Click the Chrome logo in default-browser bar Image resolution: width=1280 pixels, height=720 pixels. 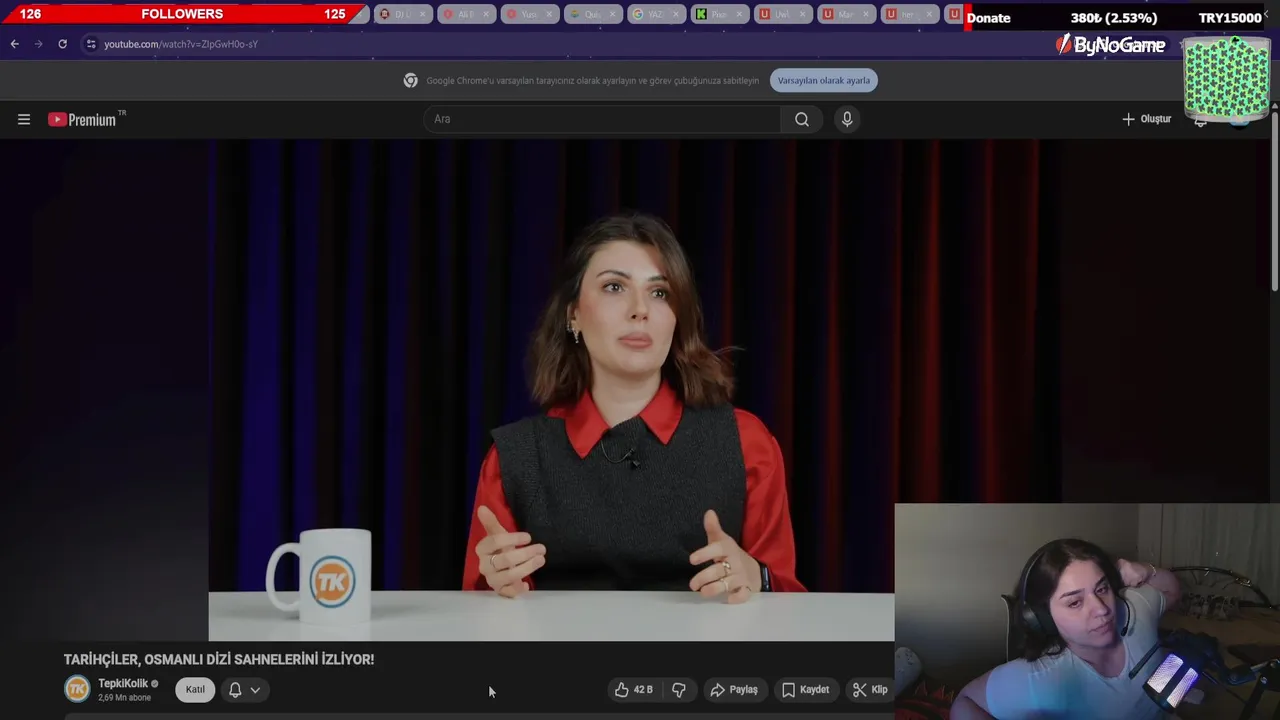pos(410,80)
